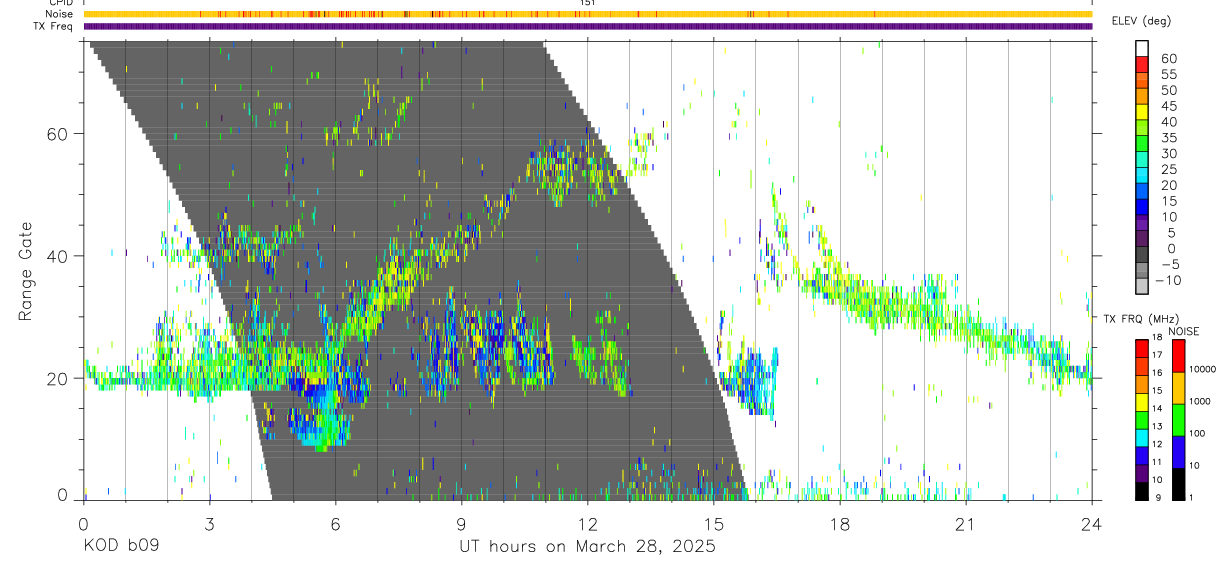Click the x-axis tick label '15'

pyautogui.click(x=713, y=523)
